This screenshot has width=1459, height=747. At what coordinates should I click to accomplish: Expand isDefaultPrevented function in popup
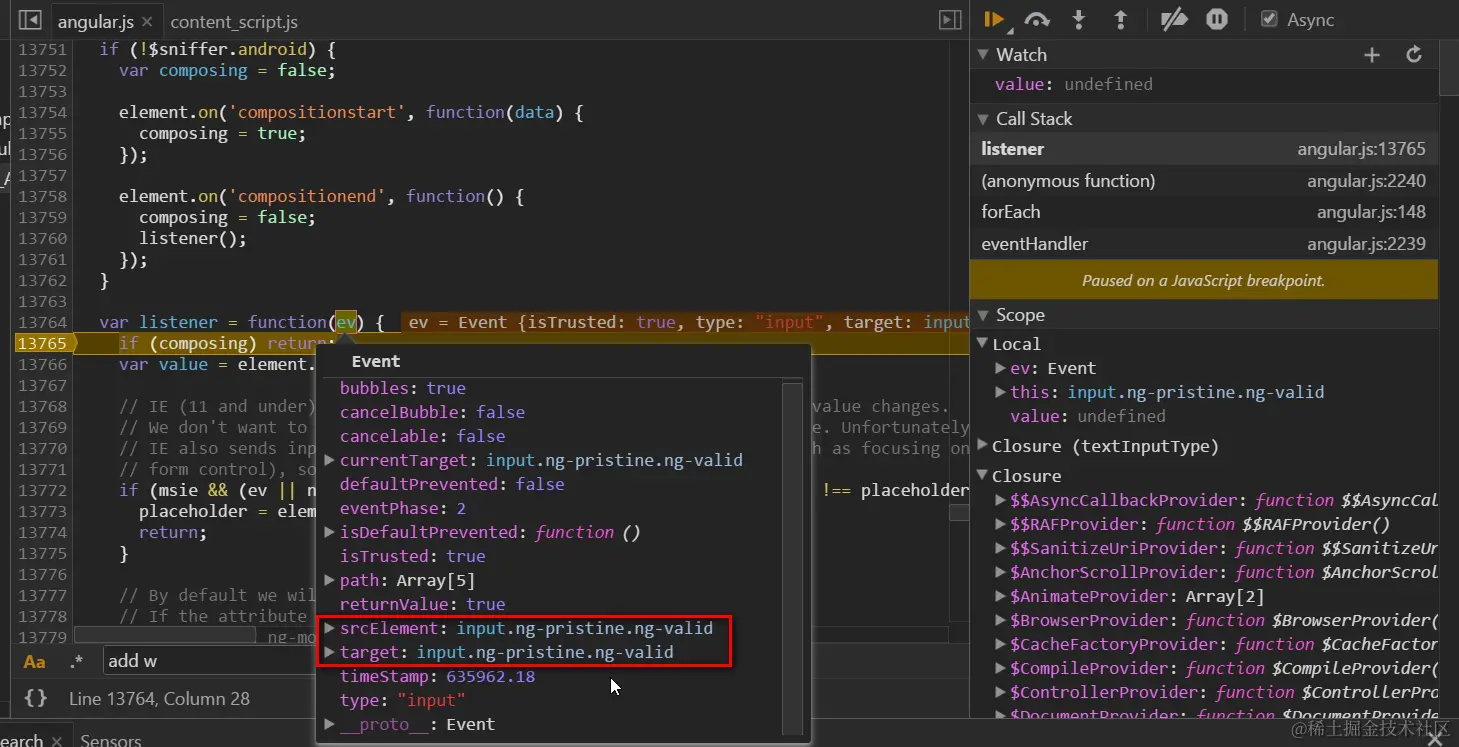click(x=330, y=532)
